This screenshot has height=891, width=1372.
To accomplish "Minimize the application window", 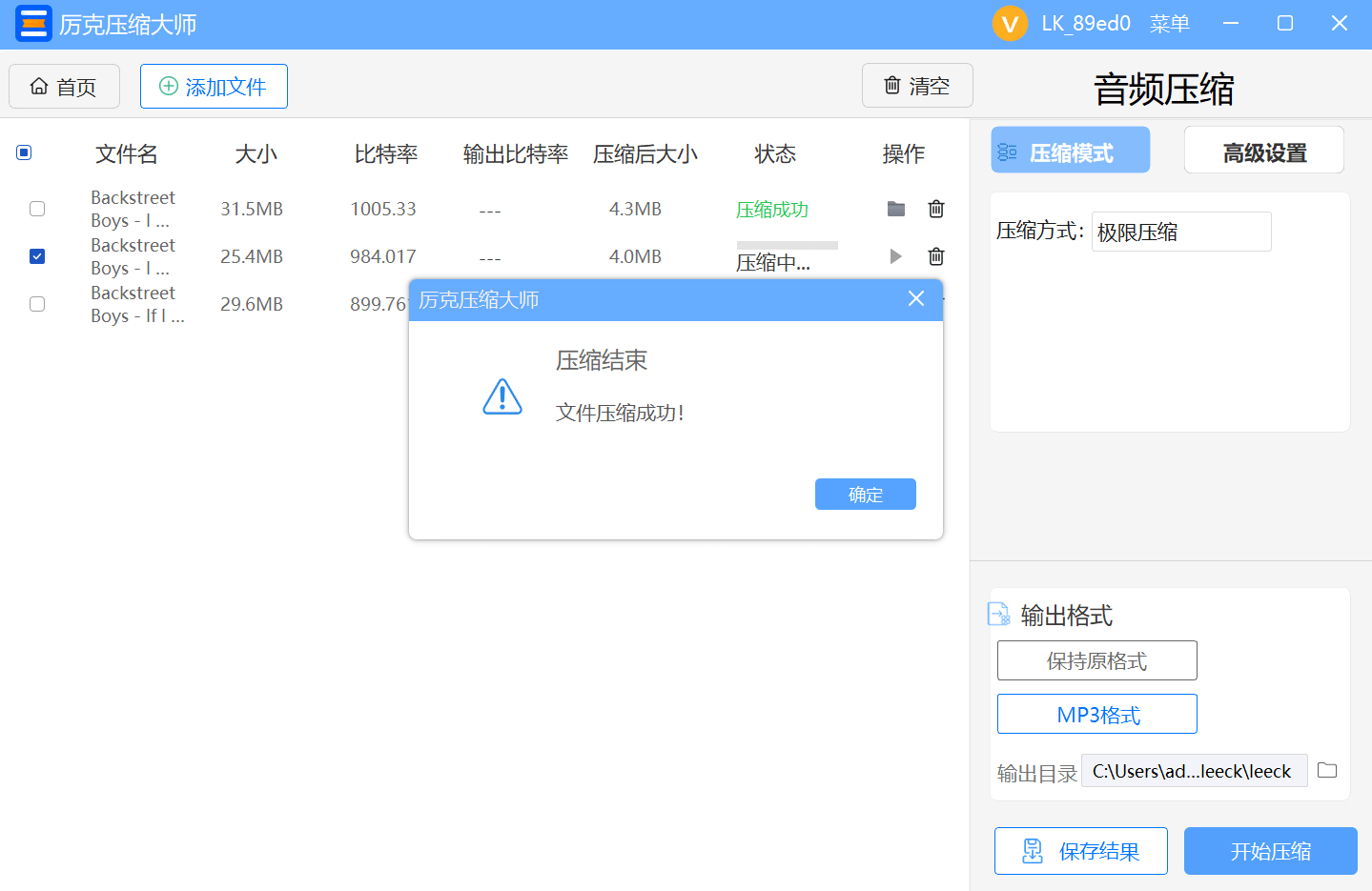I will pos(1231,24).
